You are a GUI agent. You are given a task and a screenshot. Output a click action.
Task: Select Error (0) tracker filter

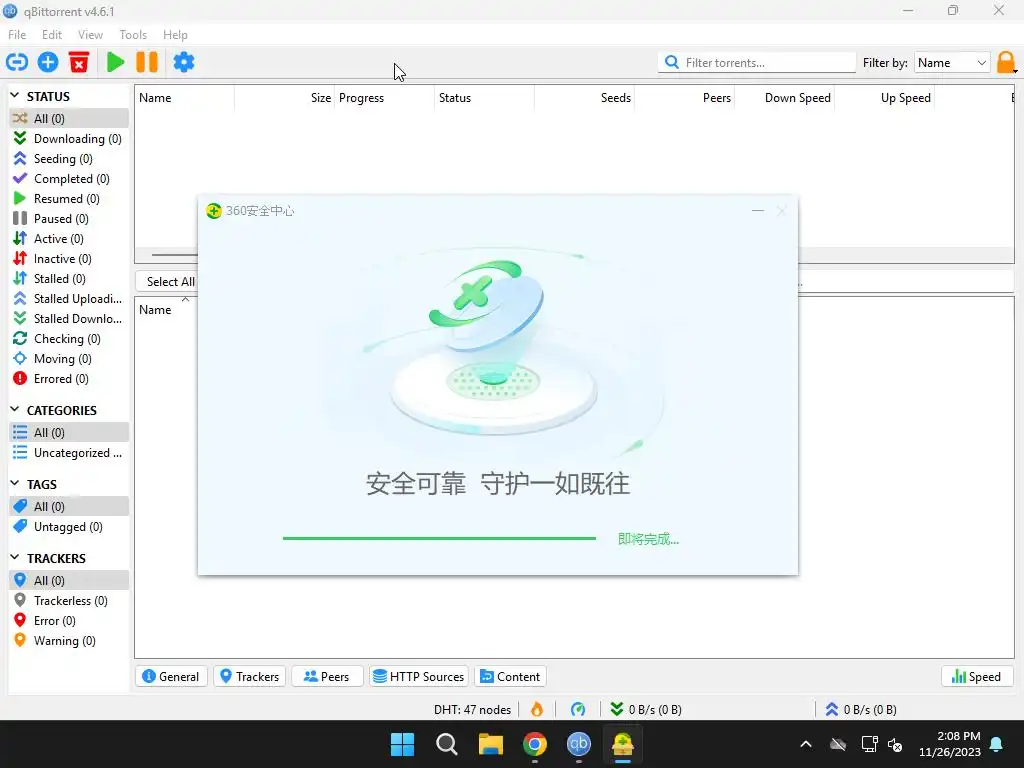(69, 620)
